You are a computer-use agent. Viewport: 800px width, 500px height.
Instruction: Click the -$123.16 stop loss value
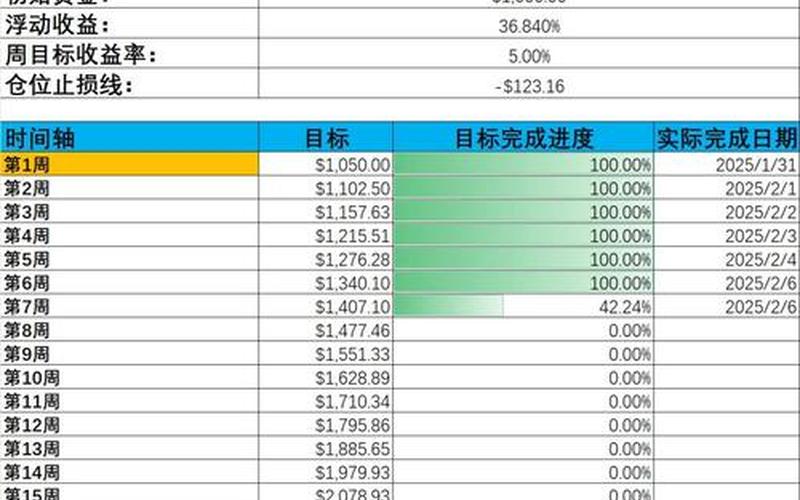pyautogui.click(x=529, y=84)
